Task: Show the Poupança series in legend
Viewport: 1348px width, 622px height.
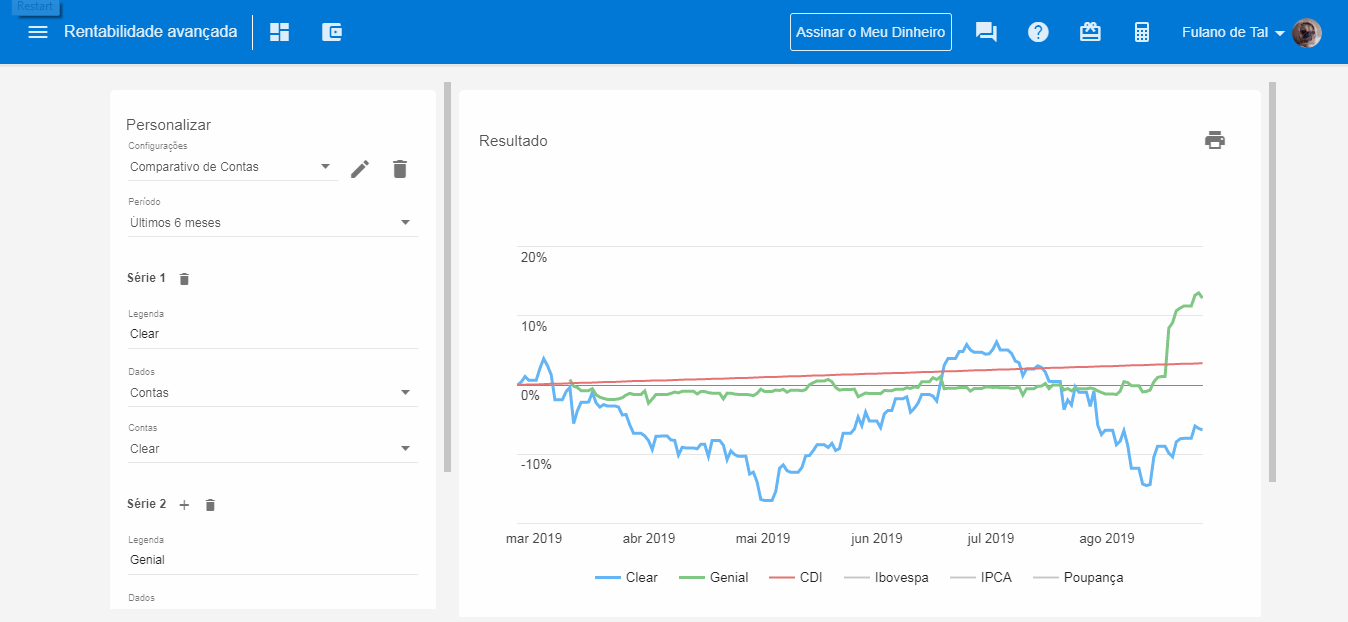Action: pyautogui.click(x=1078, y=578)
